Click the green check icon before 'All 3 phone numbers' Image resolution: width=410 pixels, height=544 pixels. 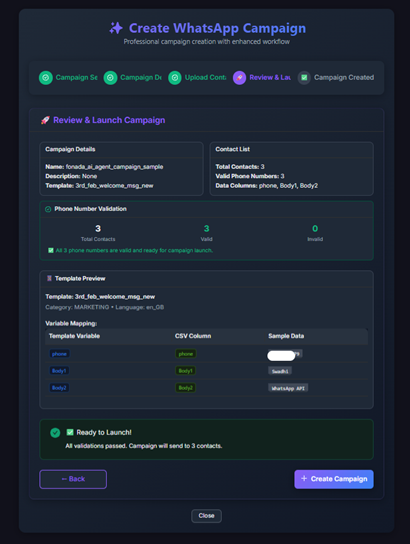[51, 250]
